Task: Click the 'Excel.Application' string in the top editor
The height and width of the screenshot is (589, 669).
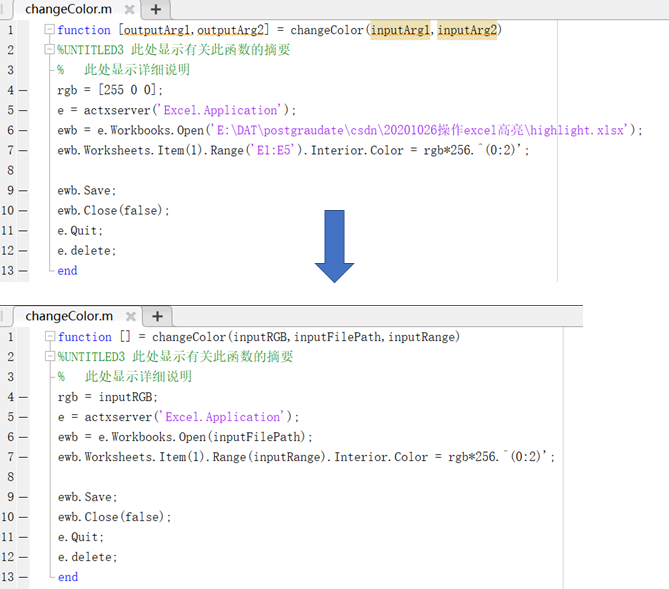Action: tap(220, 110)
